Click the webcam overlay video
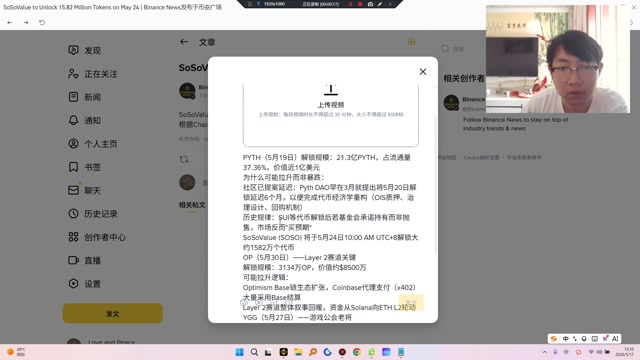Viewport: 640px width, 360px height. click(558, 59)
